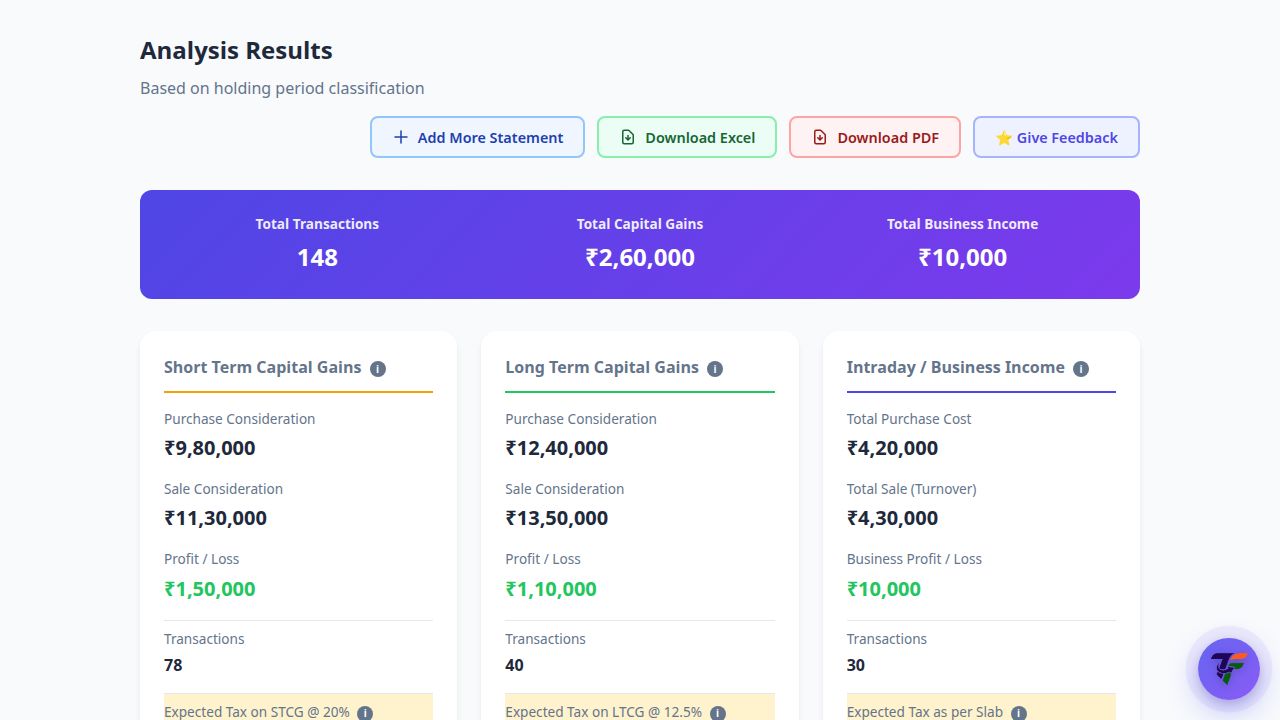Image resolution: width=1280 pixels, height=720 pixels.
Task: Click the file icon on Download PDF
Action: [820, 137]
